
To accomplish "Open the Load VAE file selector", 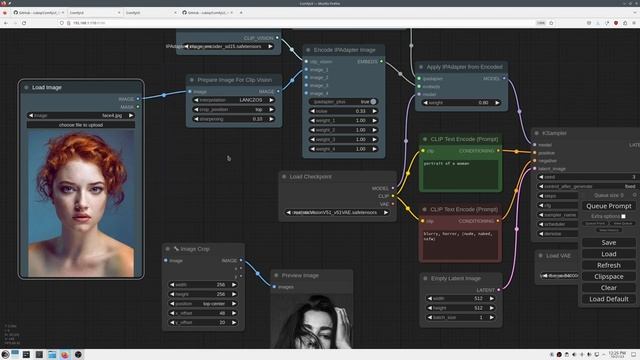I will tap(559, 276).
